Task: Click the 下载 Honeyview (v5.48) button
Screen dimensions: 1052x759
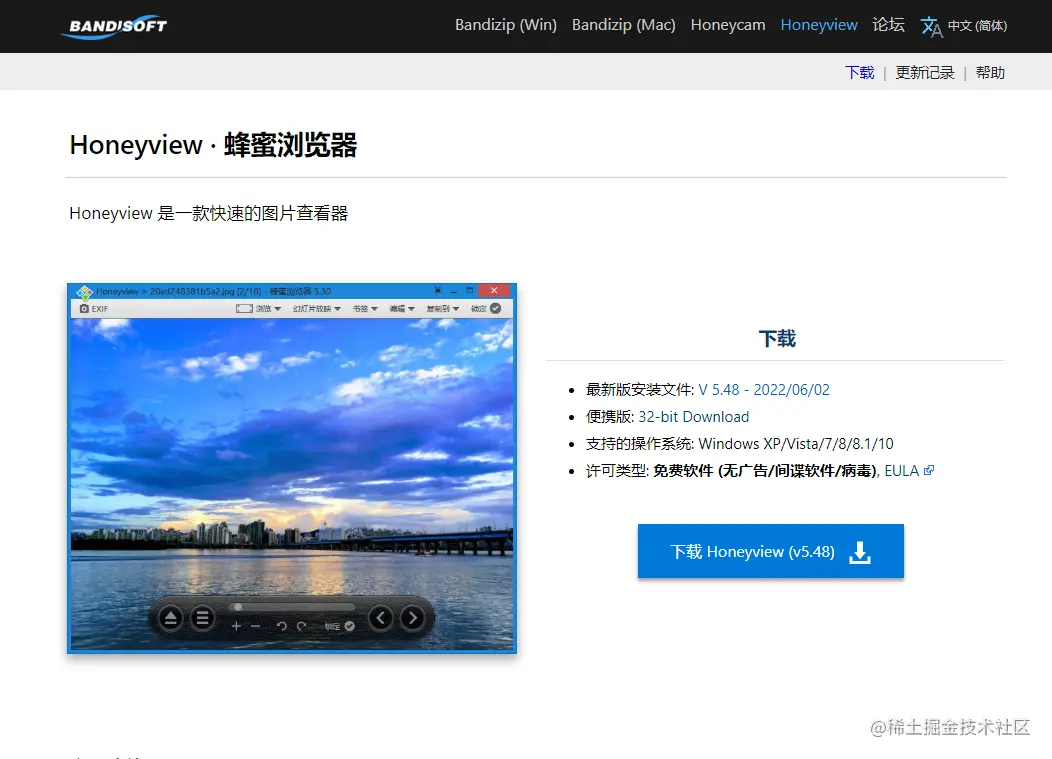Action: pyautogui.click(x=770, y=551)
